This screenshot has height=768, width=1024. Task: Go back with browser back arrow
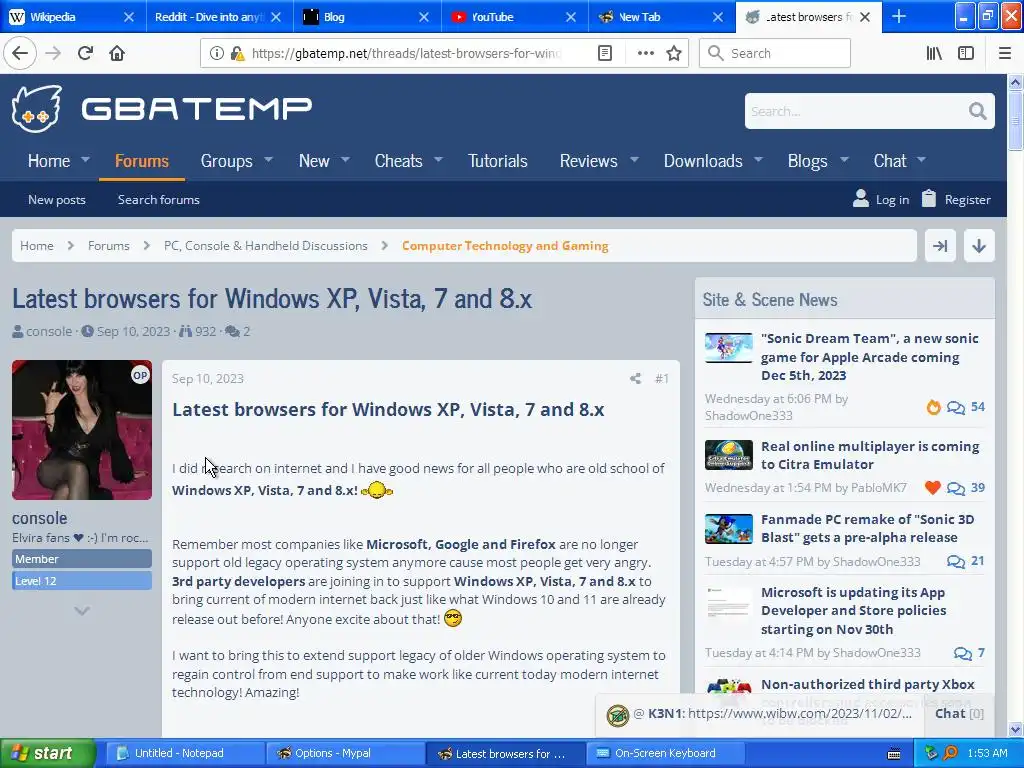[x=20, y=53]
